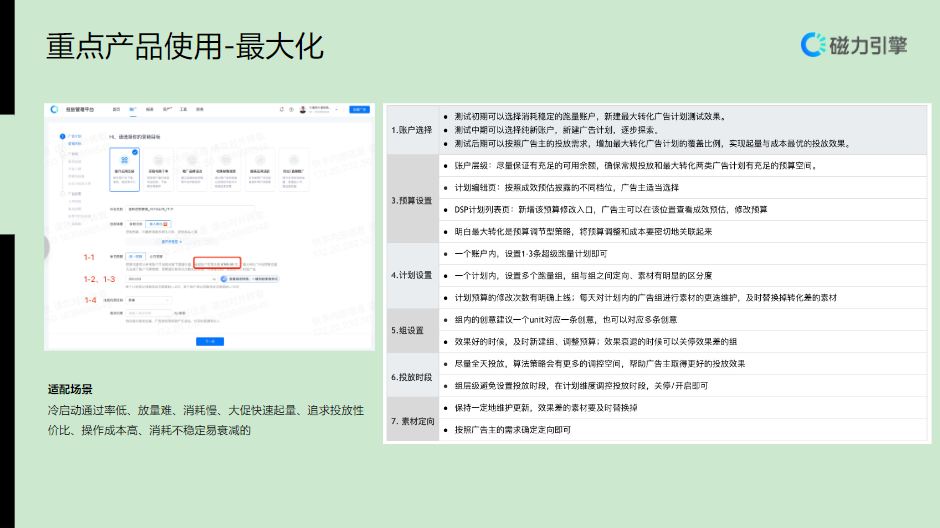Click the 测试中期可以选择纯新账户 bullet

(x=558, y=130)
